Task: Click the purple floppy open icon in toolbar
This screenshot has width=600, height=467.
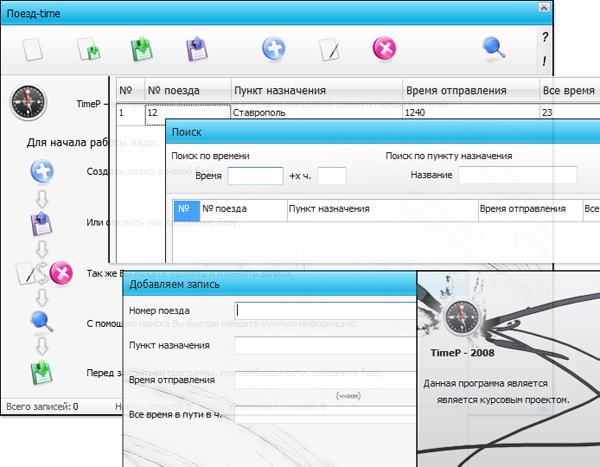Action: click(197, 49)
